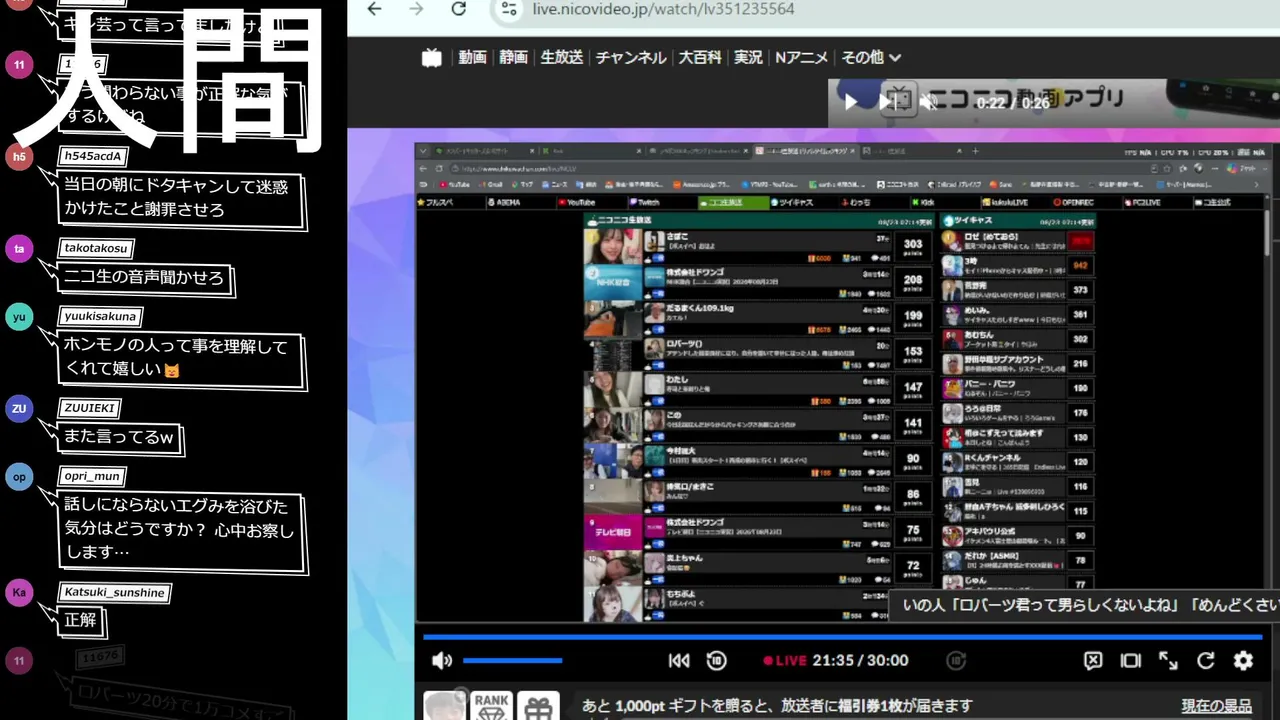Mute the live player volume speaker
This screenshot has height=720, width=1280.
click(442, 660)
